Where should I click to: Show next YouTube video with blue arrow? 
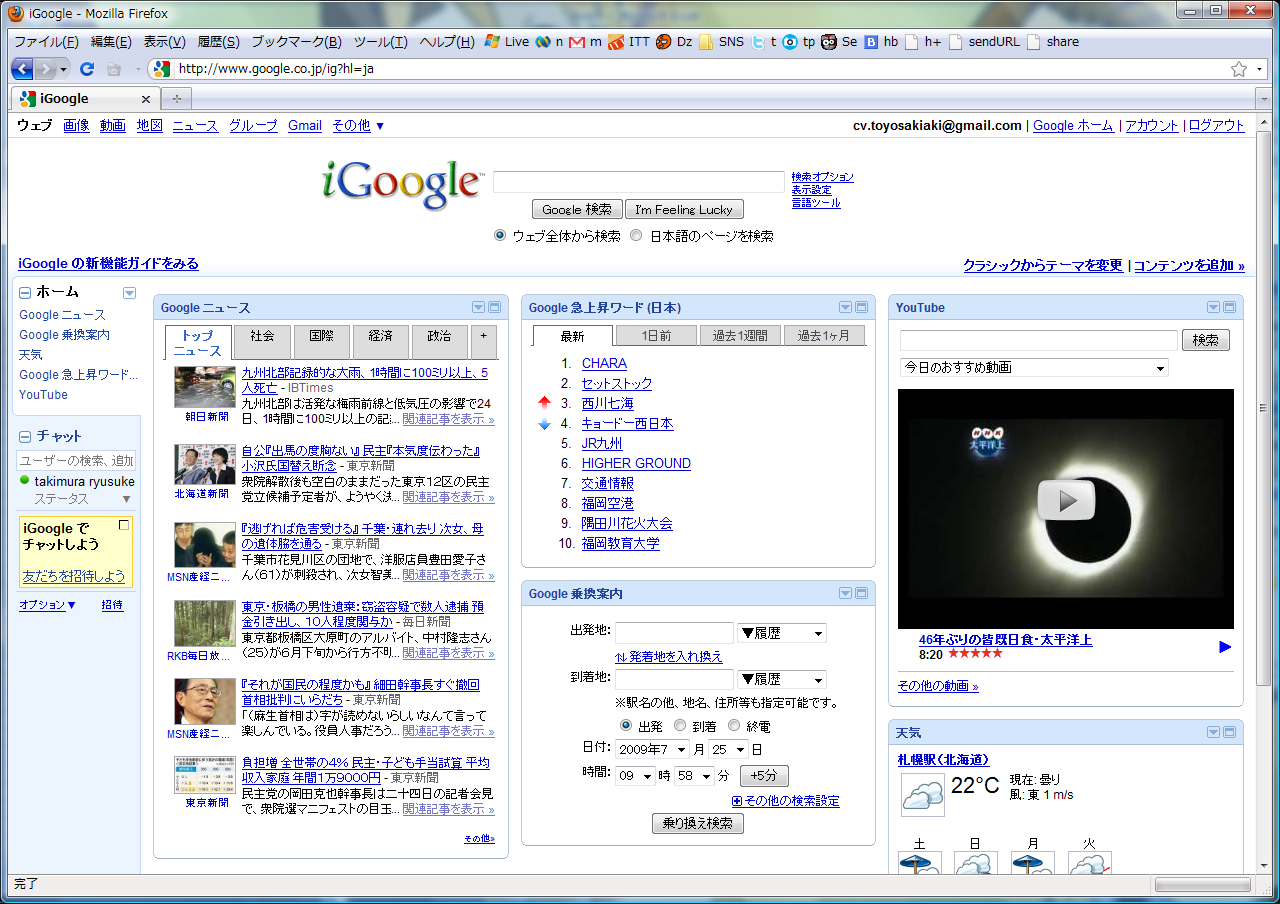tap(1225, 647)
